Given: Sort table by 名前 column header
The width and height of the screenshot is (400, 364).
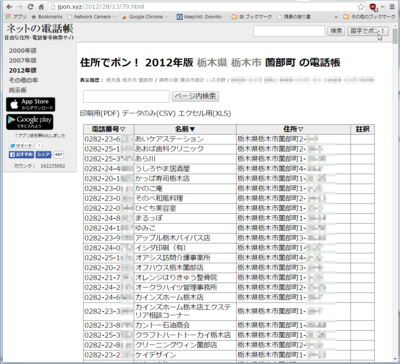Looking at the screenshot, I should click(x=185, y=129).
